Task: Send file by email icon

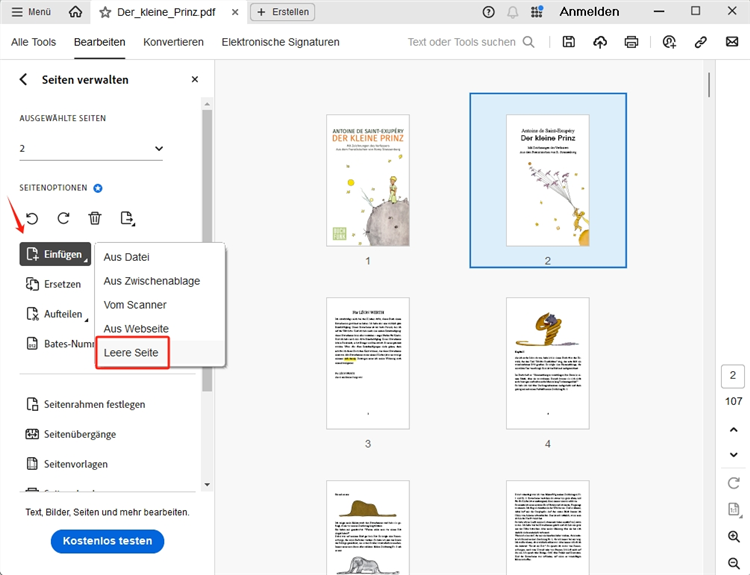Action: click(x=732, y=42)
